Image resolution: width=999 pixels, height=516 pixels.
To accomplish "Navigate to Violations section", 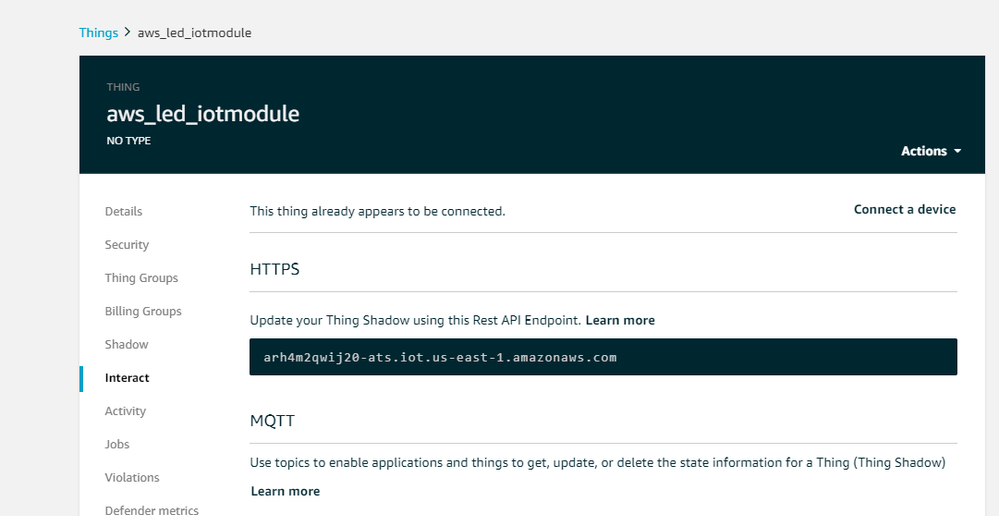I will tap(132, 478).
